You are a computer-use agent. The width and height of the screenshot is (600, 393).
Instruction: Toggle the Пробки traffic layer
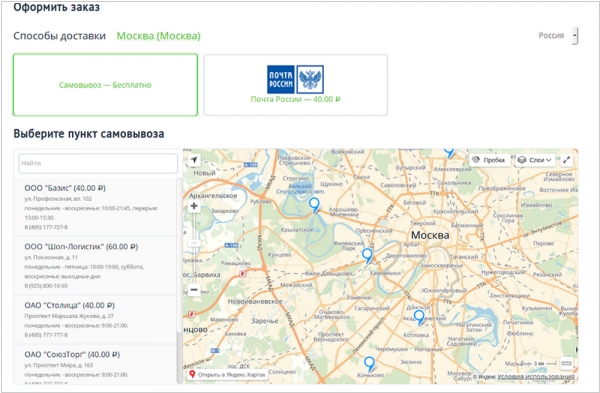tap(489, 160)
